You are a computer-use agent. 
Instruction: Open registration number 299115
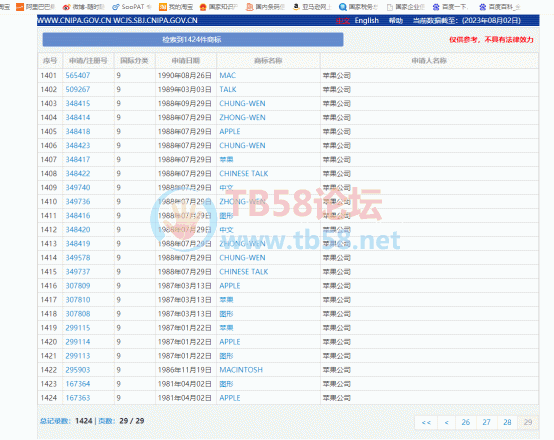coord(78,328)
